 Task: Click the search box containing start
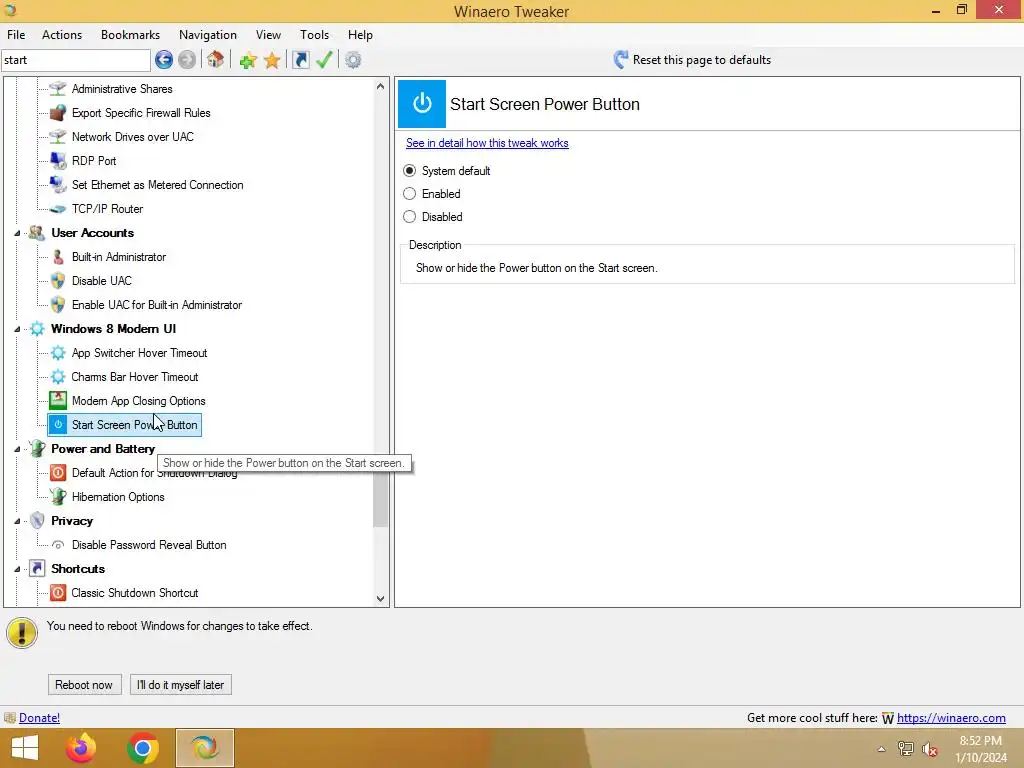coord(76,60)
